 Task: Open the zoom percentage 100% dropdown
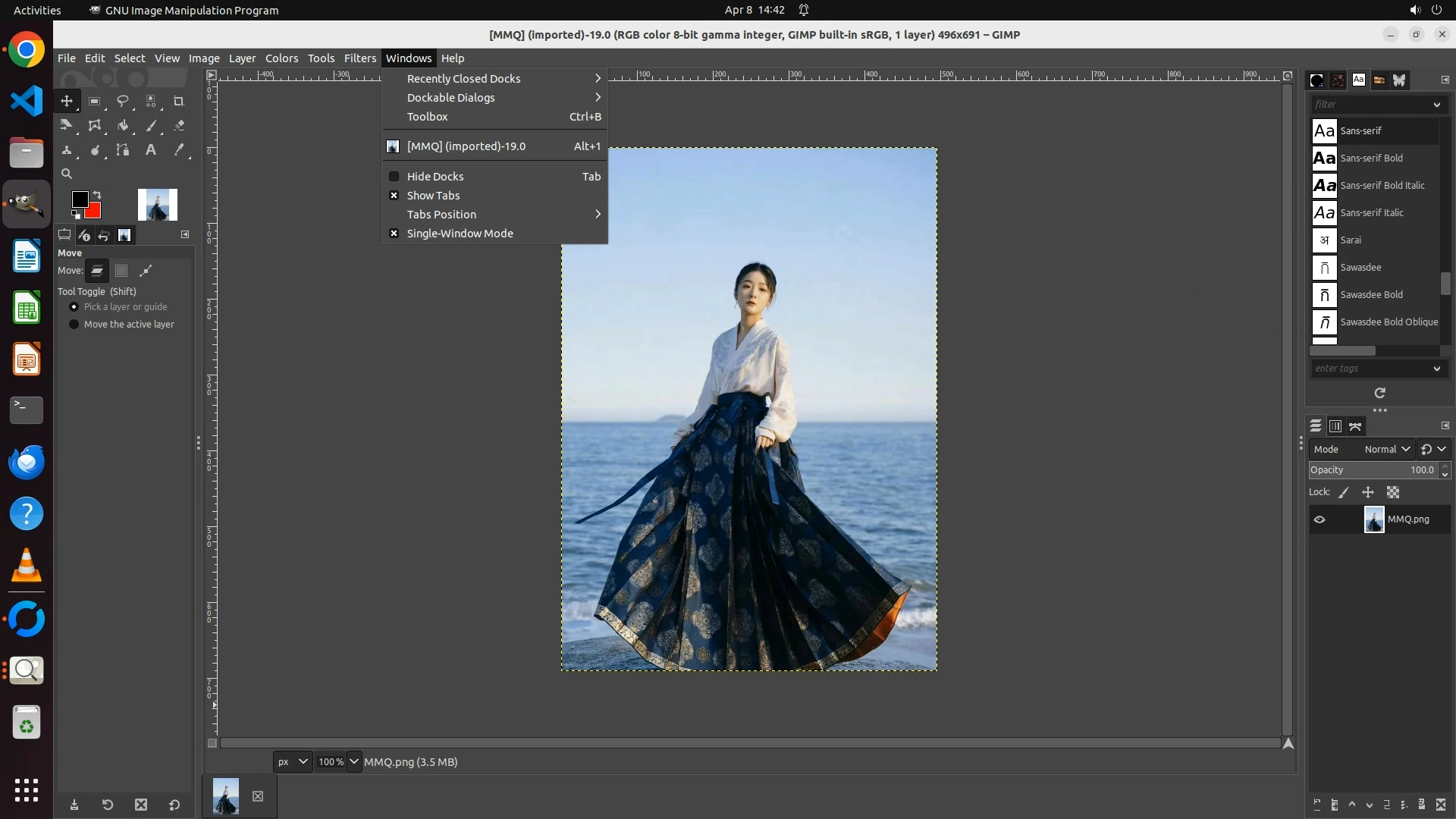pyautogui.click(x=354, y=761)
